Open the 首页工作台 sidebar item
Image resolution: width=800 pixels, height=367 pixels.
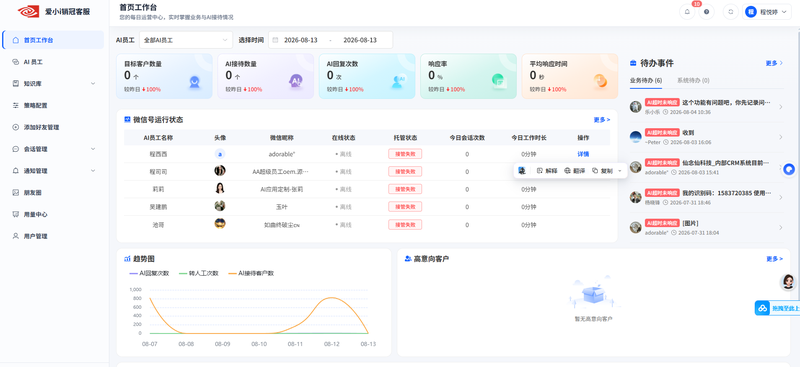pos(53,40)
